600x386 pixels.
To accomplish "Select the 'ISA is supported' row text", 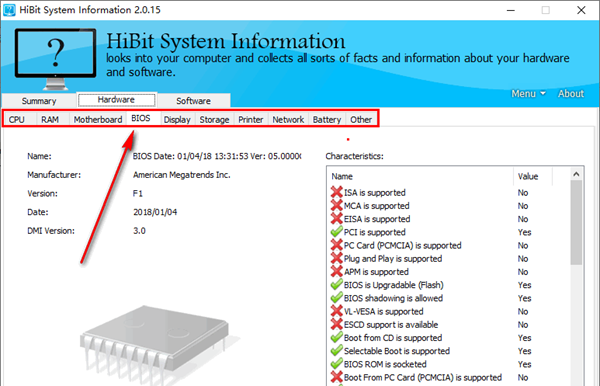I will (x=375, y=192).
